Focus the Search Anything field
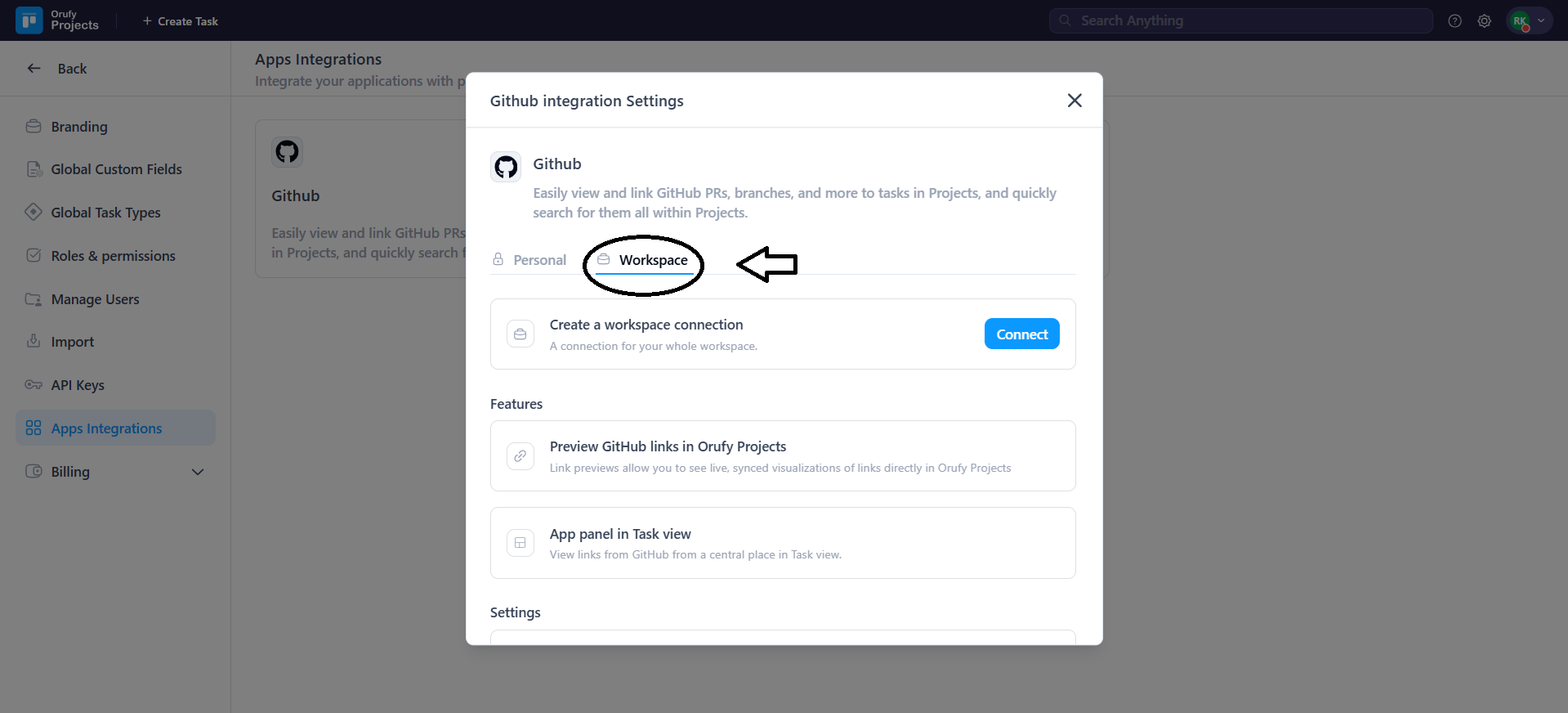This screenshot has height=713, width=1568. tap(1240, 21)
